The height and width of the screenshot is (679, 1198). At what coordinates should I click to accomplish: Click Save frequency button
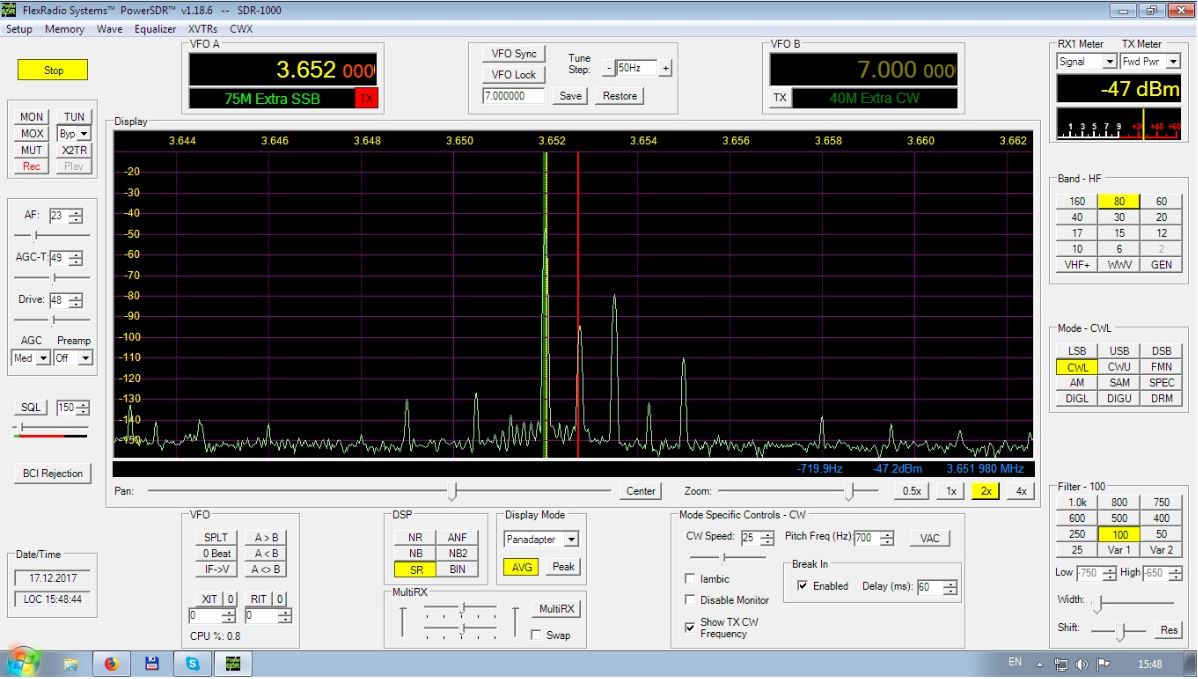coord(570,96)
